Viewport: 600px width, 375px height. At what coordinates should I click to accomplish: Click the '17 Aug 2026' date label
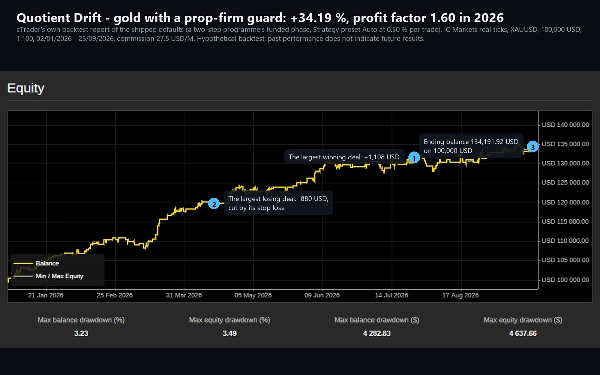coord(460,295)
